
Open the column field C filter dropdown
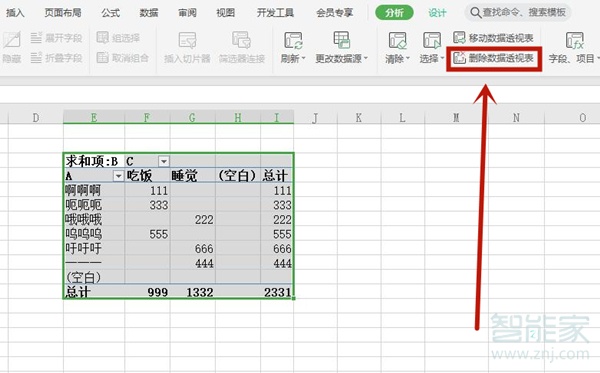[164, 161]
